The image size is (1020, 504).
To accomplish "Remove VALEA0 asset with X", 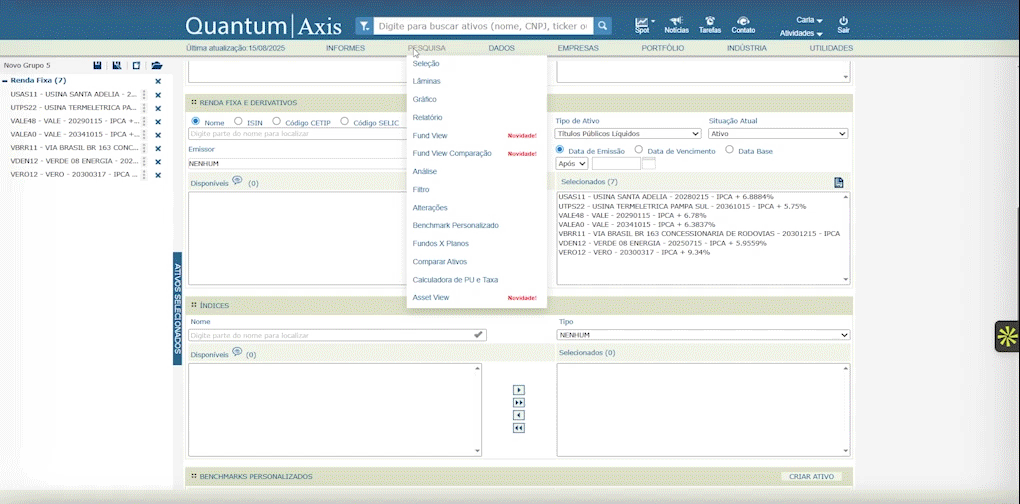I will point(158,135).
